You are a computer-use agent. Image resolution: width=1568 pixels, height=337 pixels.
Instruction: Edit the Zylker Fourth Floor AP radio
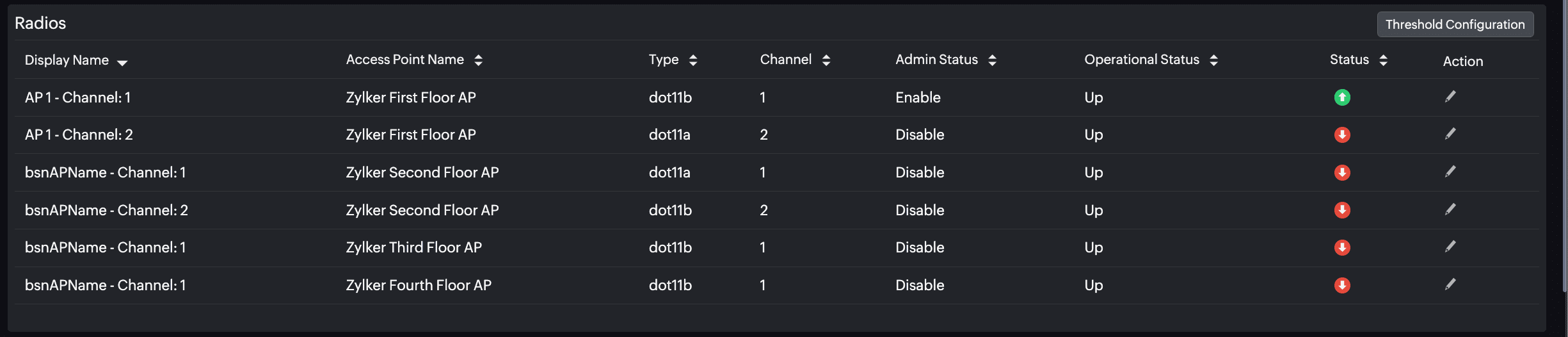click(x=1450, y=284)
